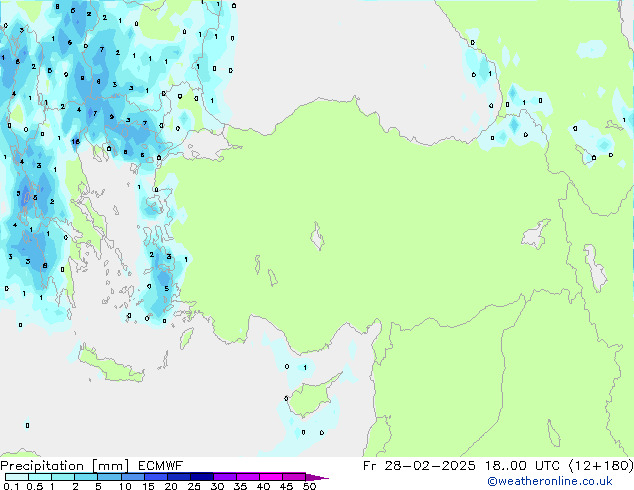The width and height of the screenshot is (634, 490).
Task: Select the 15–20 mm legend color box
Action: coord(156,477)
